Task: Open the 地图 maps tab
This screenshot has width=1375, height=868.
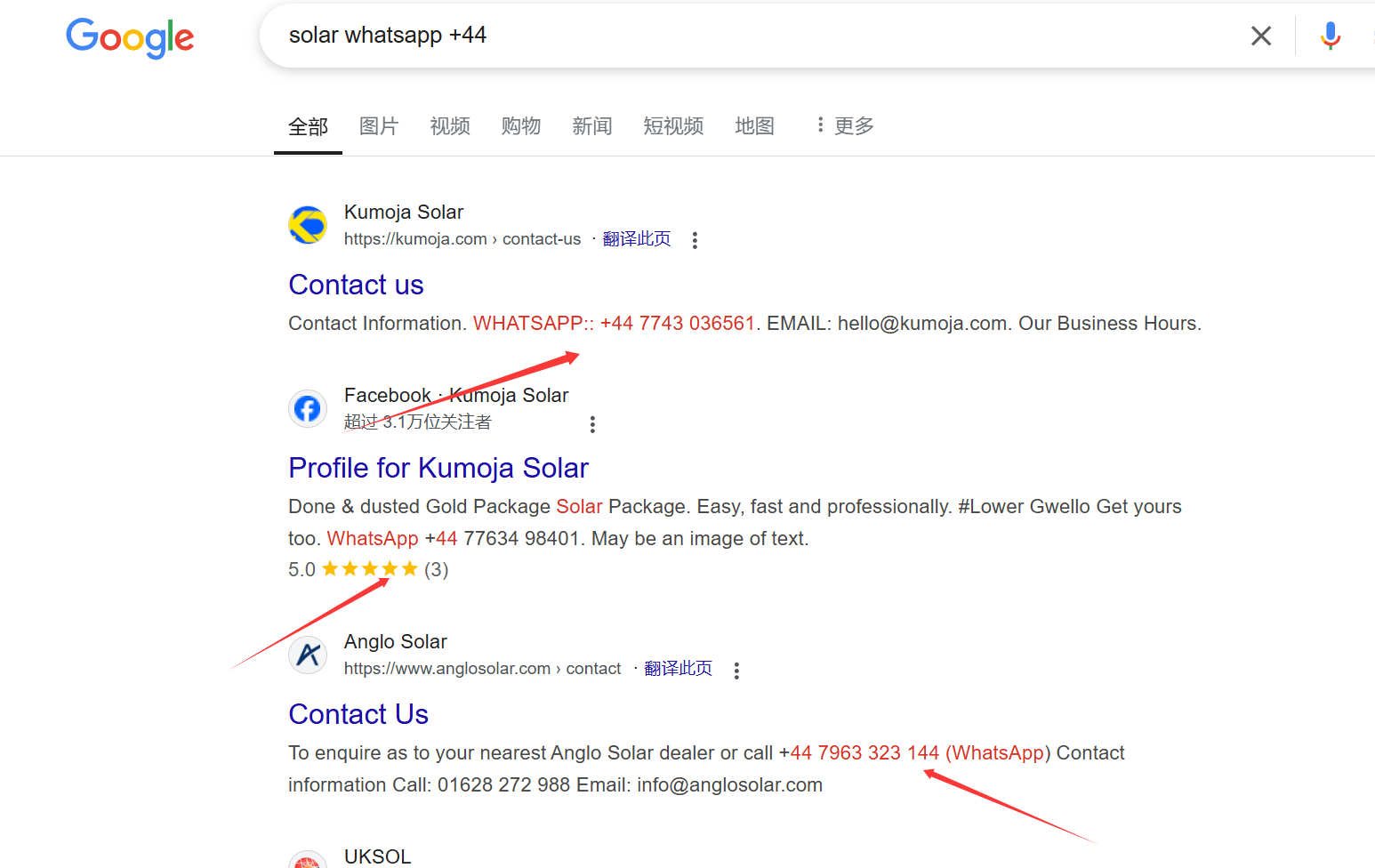Action: coord(753,126)
